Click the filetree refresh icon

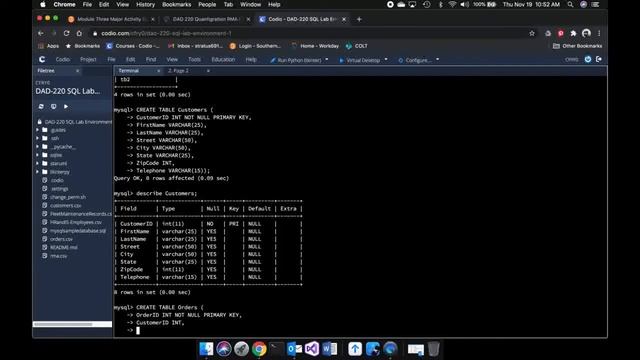[x=41, y=106]
